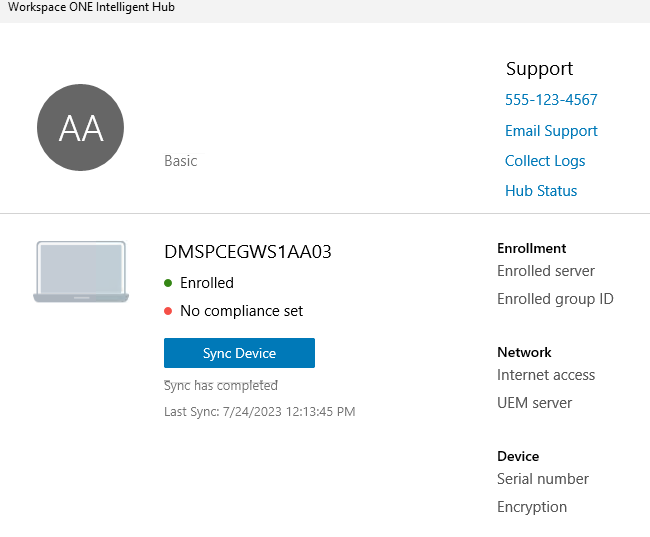
Task: Open the Hub Status link
Action: [541, 191]
